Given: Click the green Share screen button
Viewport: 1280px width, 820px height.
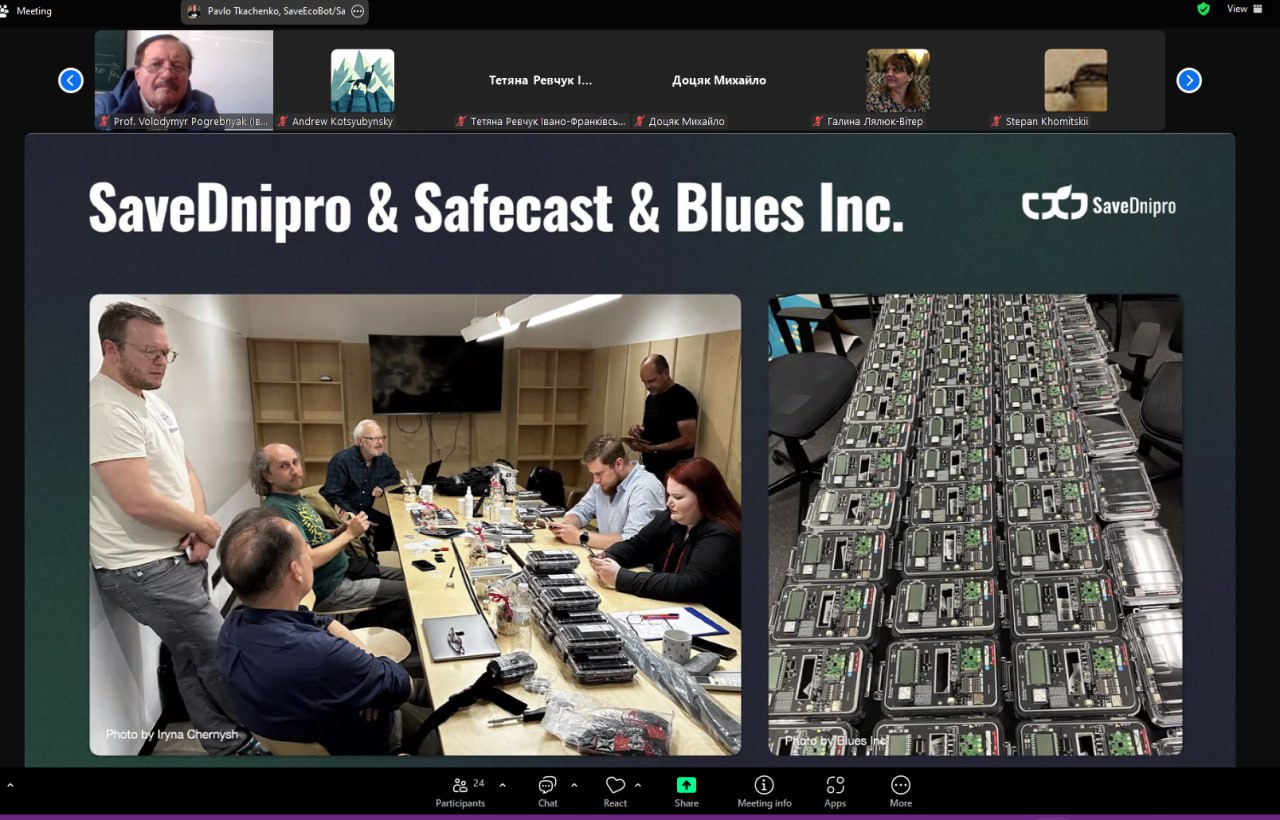Looking at the screenshot, I should tap(686, 791).
